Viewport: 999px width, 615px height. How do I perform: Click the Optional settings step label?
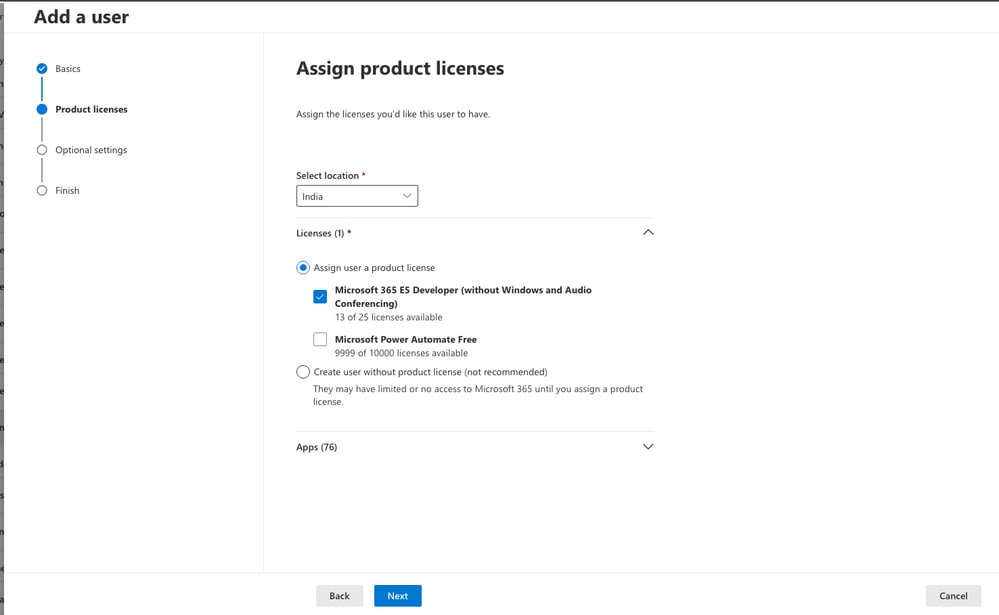pyautogui.click(x=92, y=149)
